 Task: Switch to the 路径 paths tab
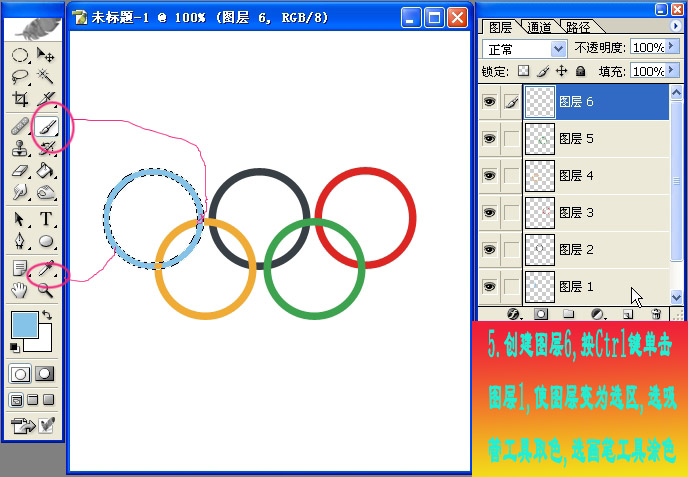577,27
